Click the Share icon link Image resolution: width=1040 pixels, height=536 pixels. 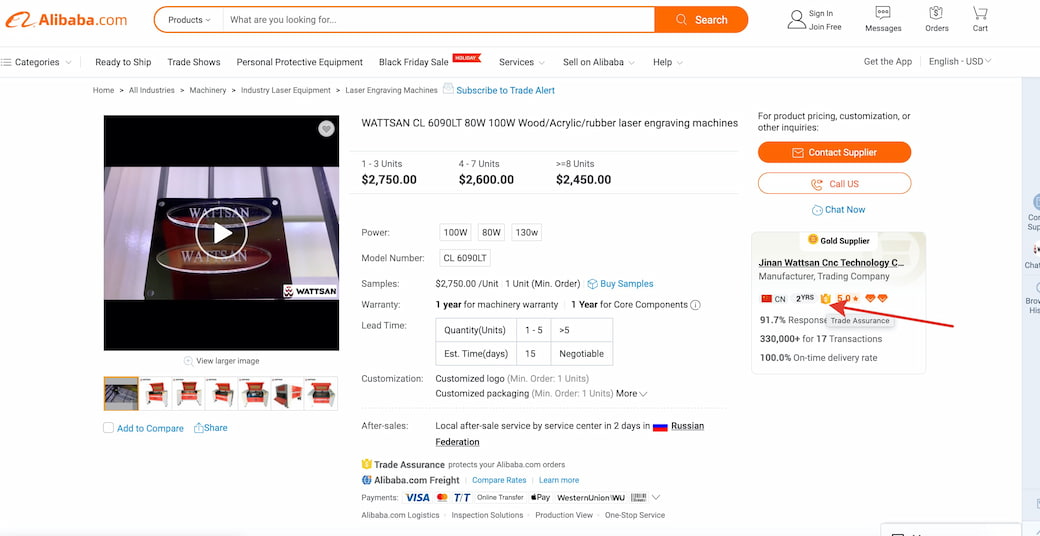[x=210, y=428]
